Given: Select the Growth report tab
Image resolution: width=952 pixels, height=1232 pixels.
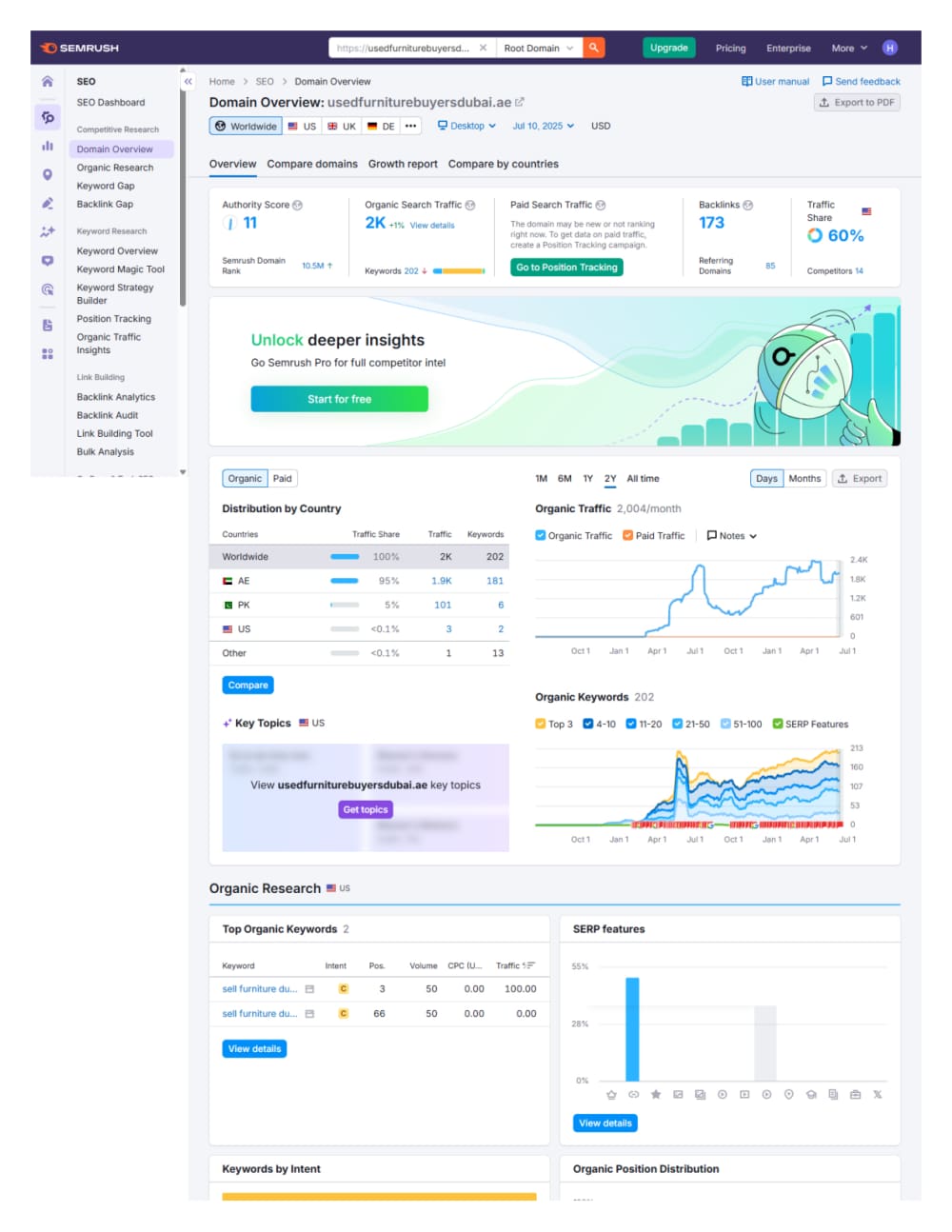Looking at the screenshot, I should pyautogui.click(x=403, y=164).
